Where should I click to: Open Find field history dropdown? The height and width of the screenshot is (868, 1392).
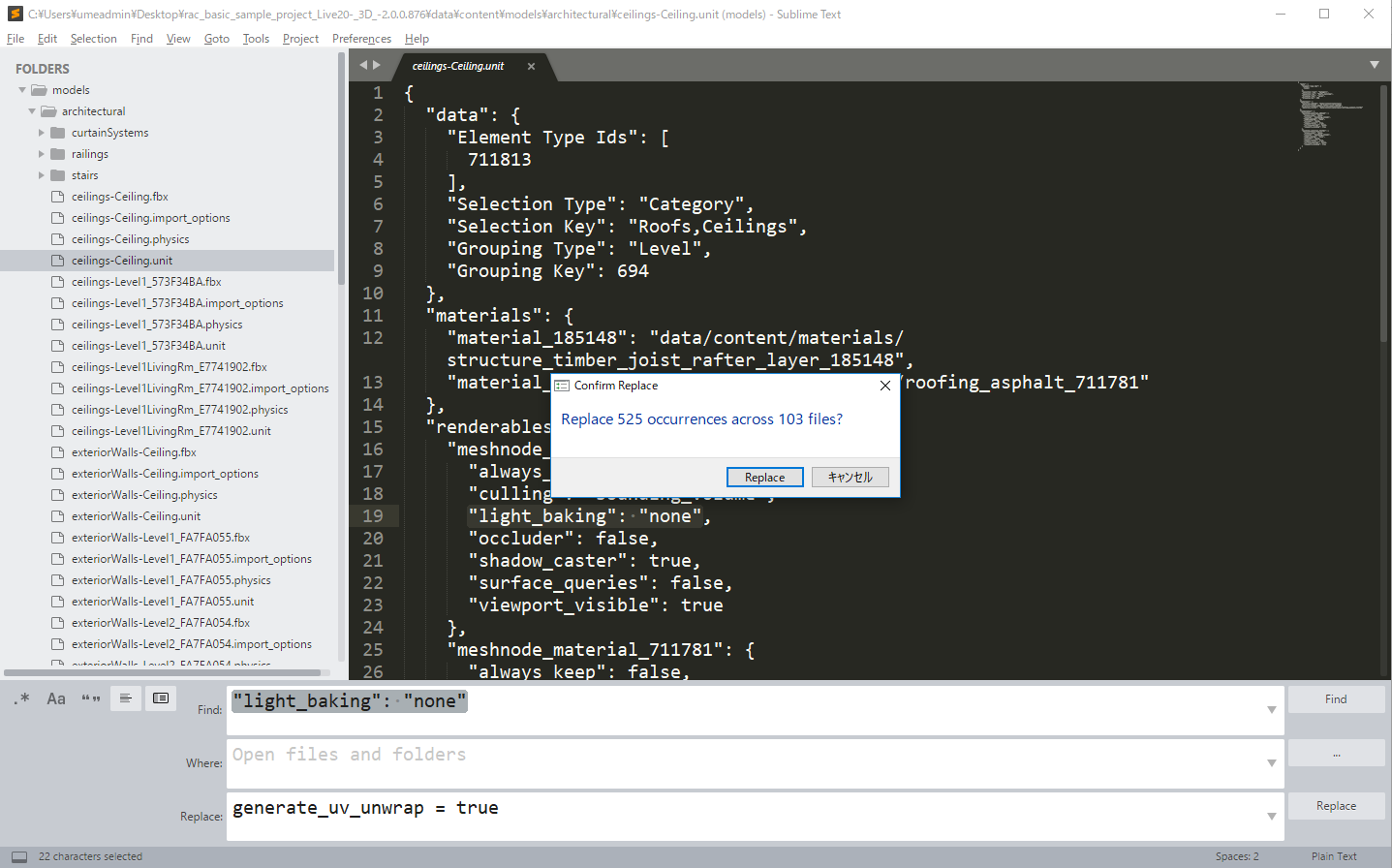[x=1271, y=710]
